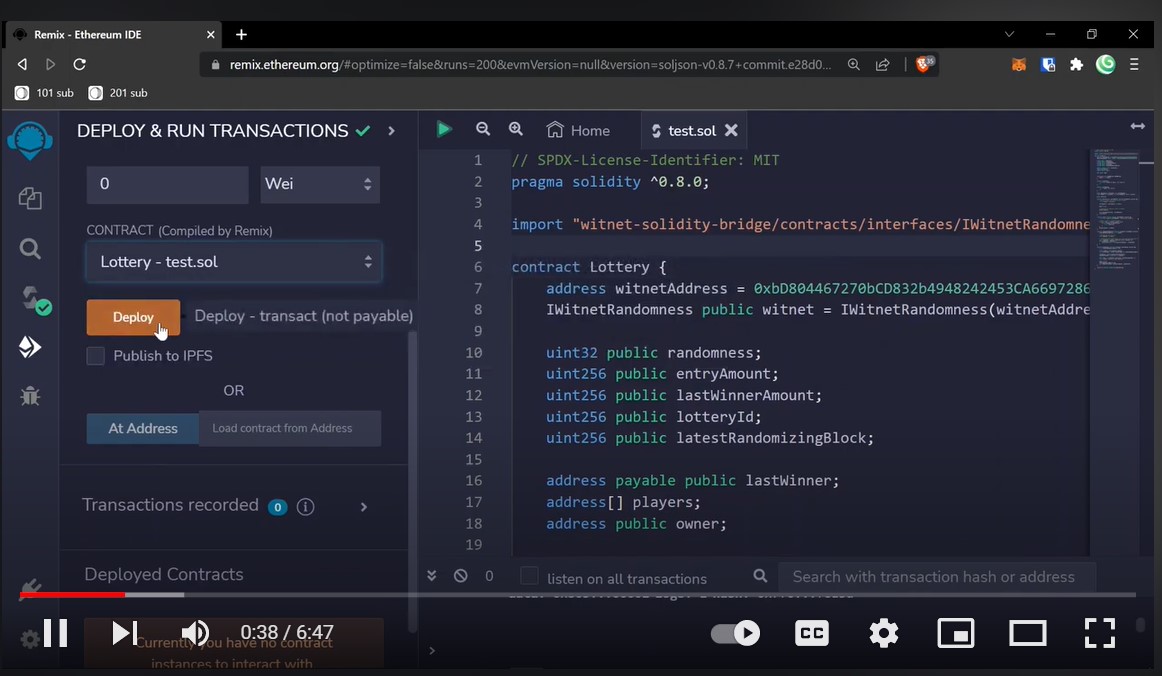The image size is (1162, 676).
Task: Open File Explorer sidebar icon
Action: (x=30, y=198)
